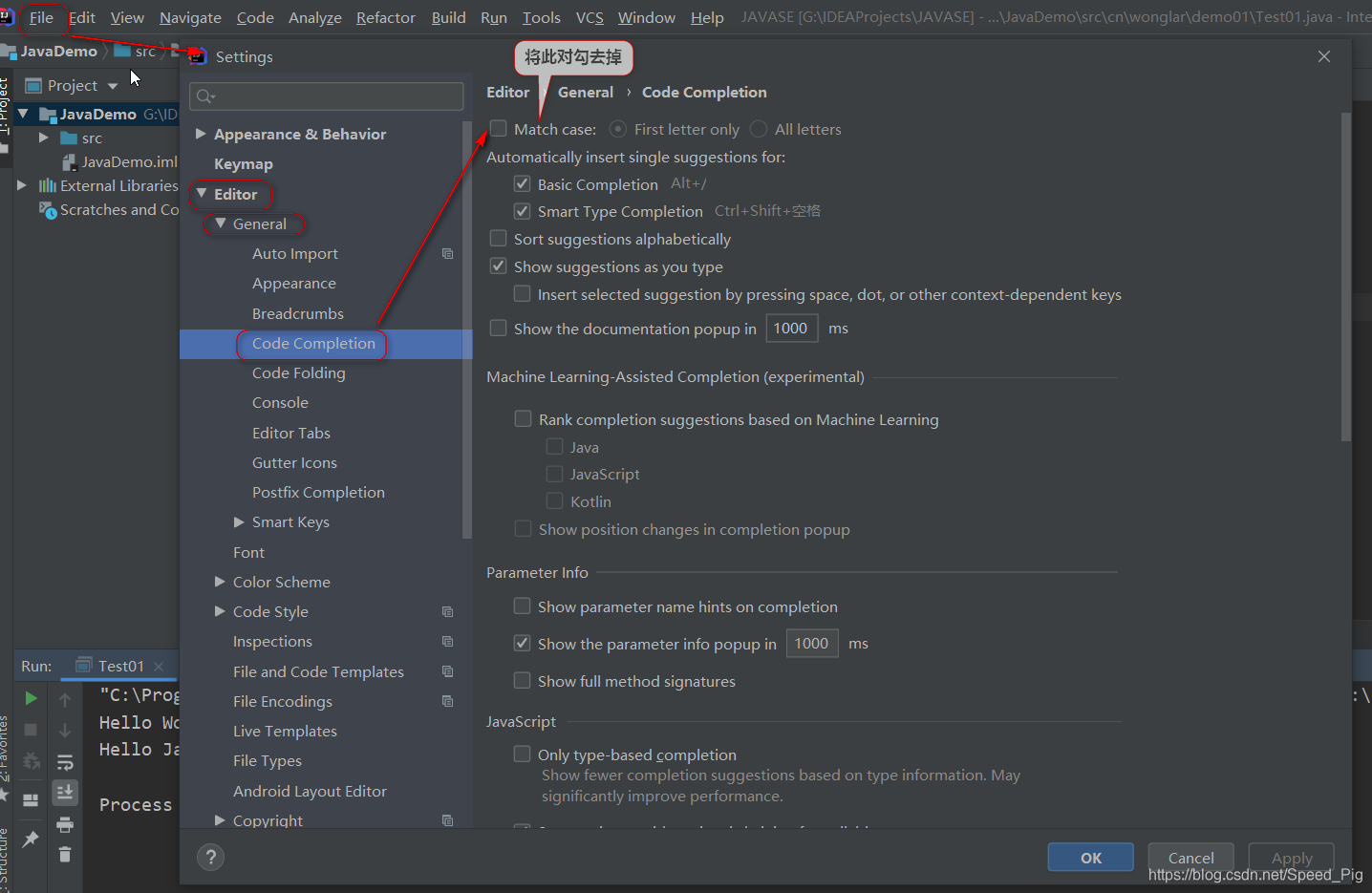
Task: Expand the Code Style node
Action: pyautogui.click(x=220, y=611)
